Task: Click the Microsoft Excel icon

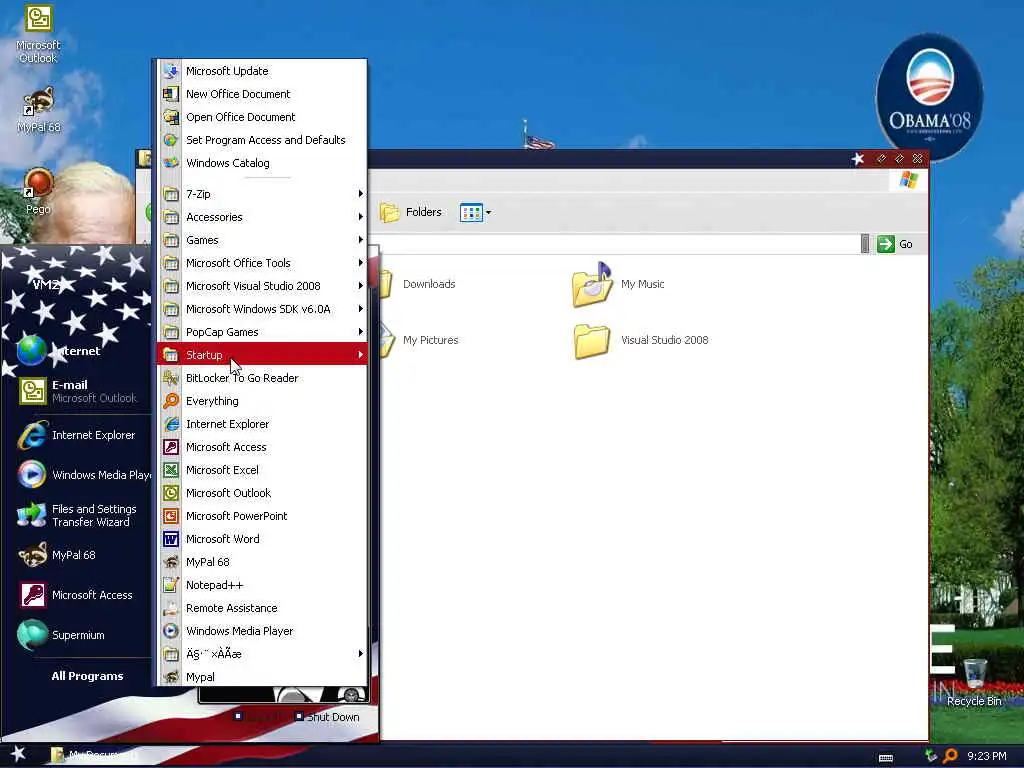Action: point(171,470)
